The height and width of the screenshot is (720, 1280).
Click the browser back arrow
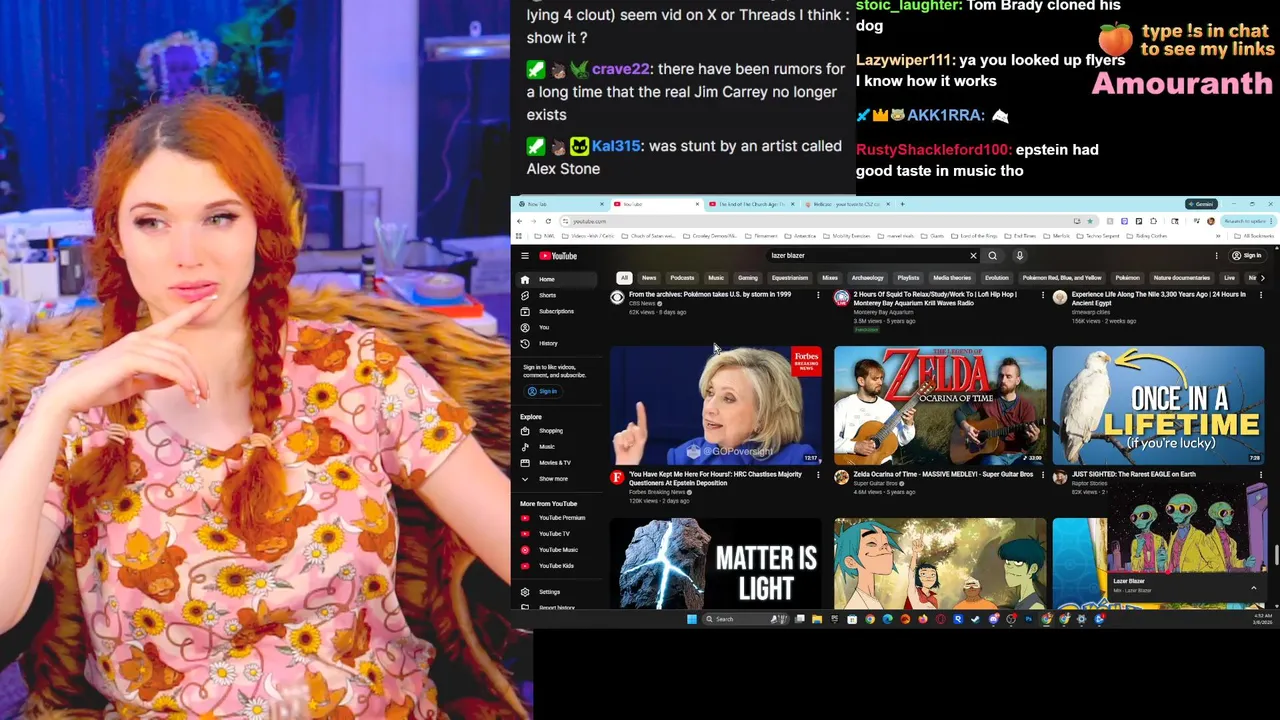[519, 221]
